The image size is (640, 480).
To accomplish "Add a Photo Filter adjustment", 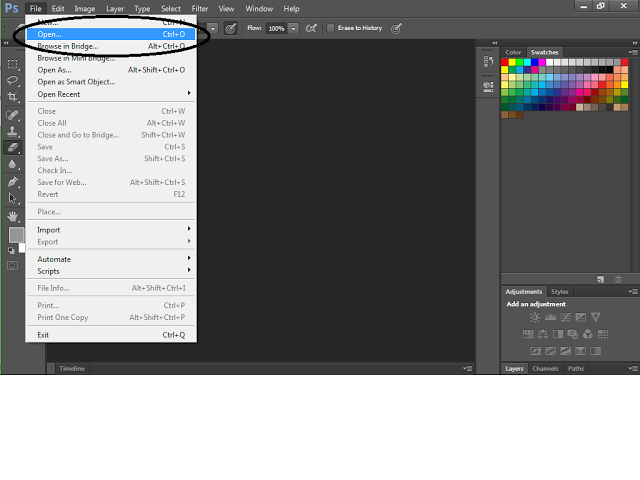I will (x=573, y=334).
